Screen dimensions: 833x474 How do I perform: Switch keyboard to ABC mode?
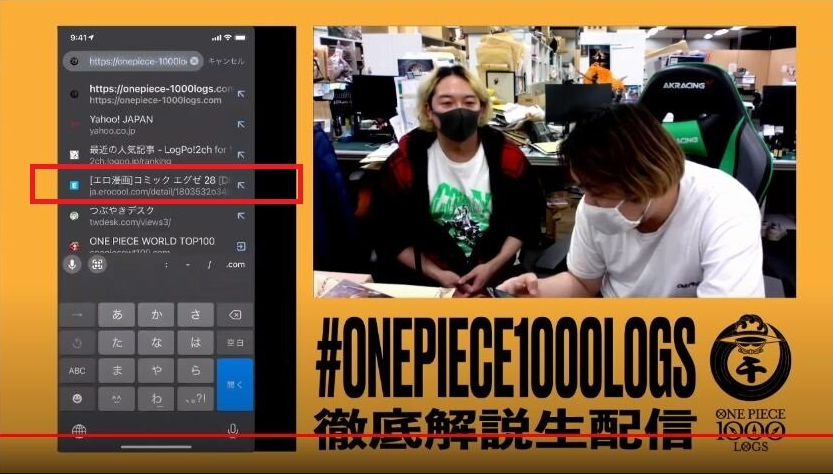click(x=77, y=371)
